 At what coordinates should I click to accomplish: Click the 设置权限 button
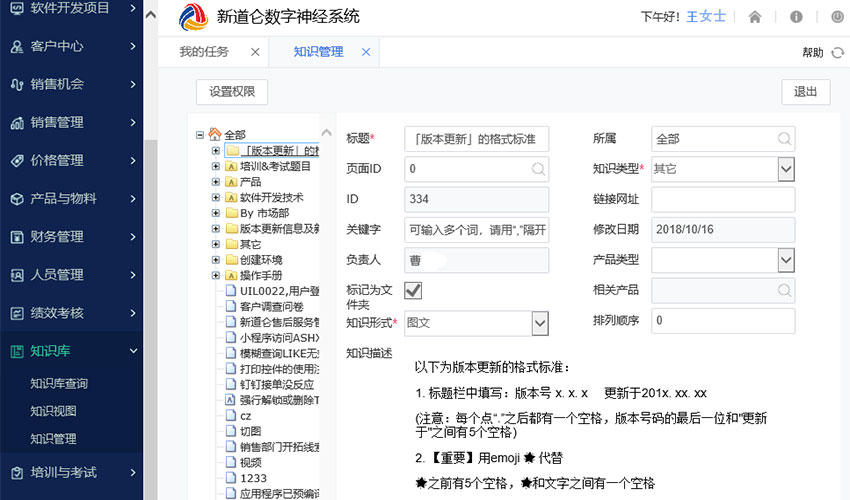point(232,92)
